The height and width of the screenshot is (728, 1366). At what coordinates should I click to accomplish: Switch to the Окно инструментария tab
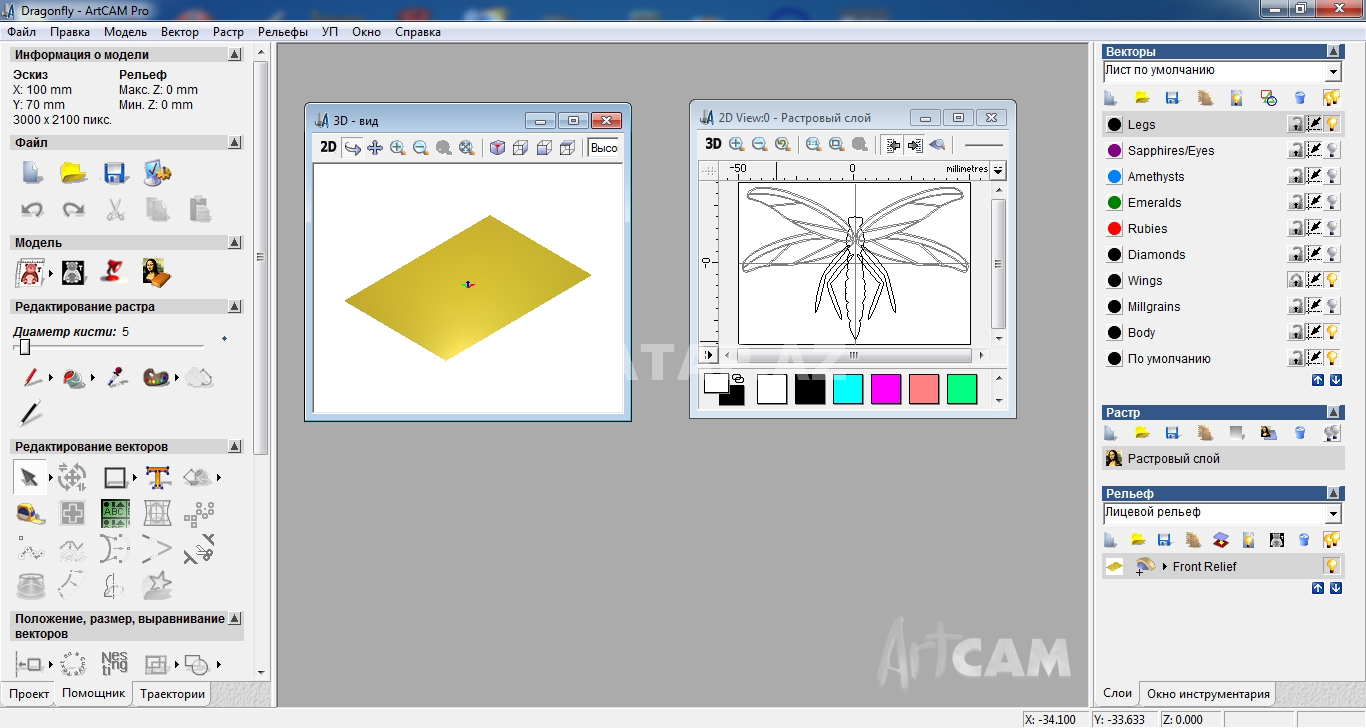(1208, 693)
